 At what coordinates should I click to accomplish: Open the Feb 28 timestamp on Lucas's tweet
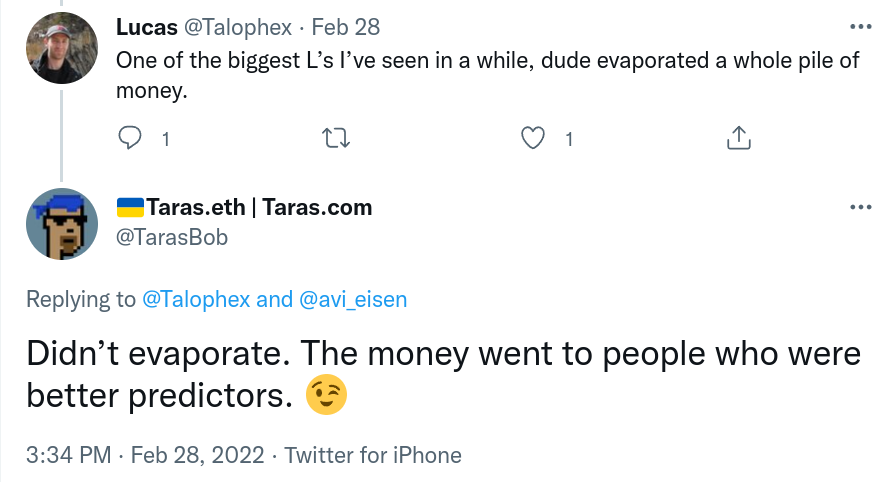346,27
